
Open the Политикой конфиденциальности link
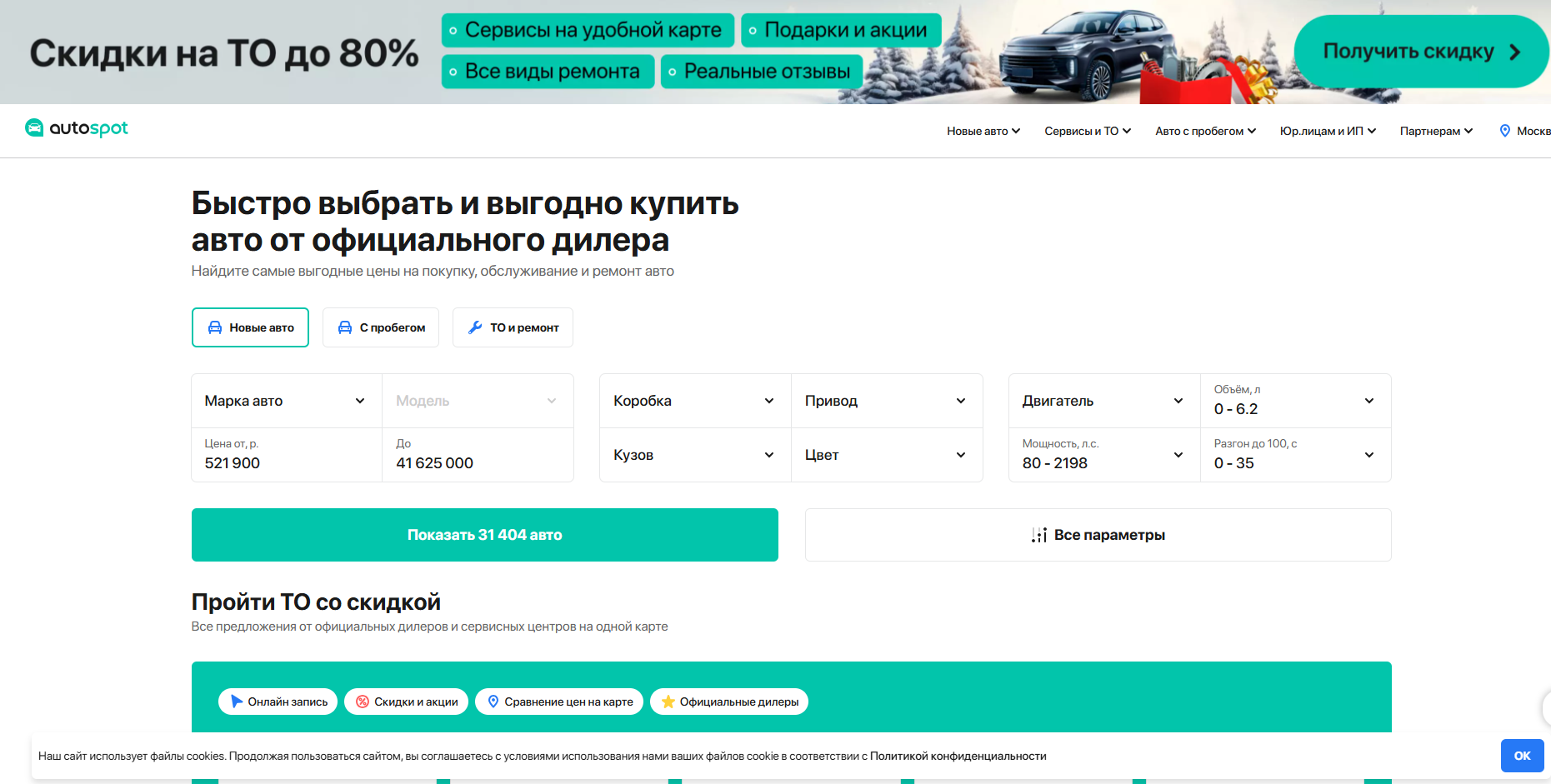tap(958, 756)
